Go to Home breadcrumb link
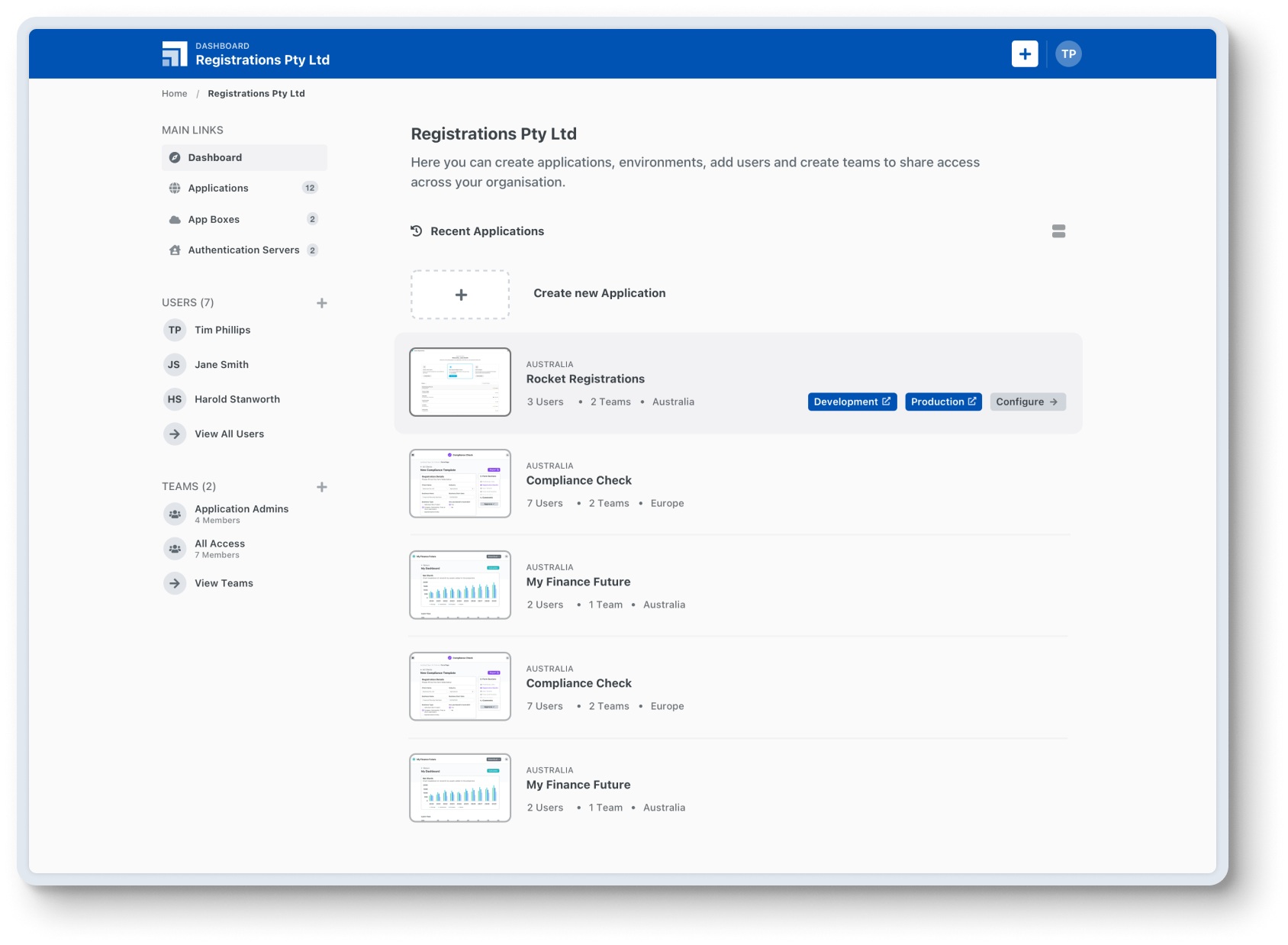Viewport: 1288px width, 945px height. coord(174,94)
